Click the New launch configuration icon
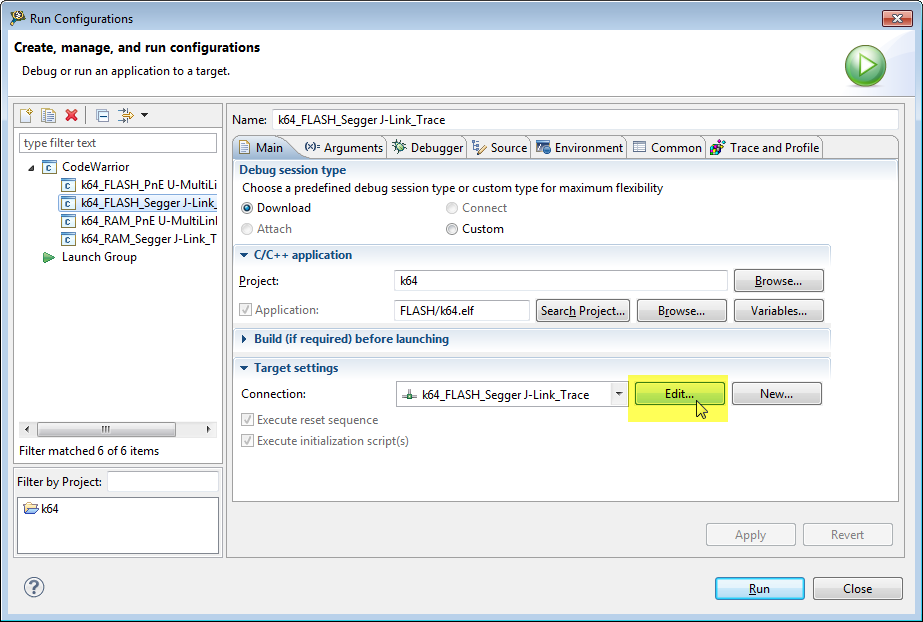The width and height of the screenshot is (923, 622). (27, 116)
